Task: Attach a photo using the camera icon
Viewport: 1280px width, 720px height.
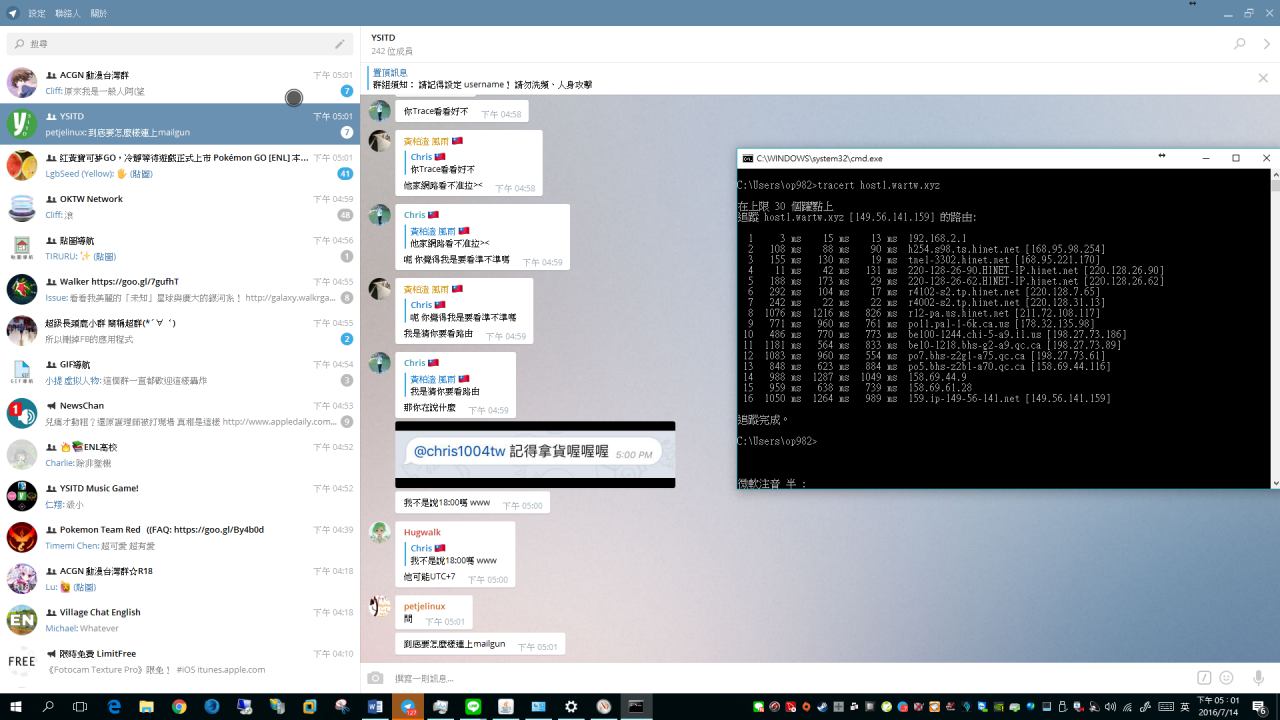Action: pos(375,678)
